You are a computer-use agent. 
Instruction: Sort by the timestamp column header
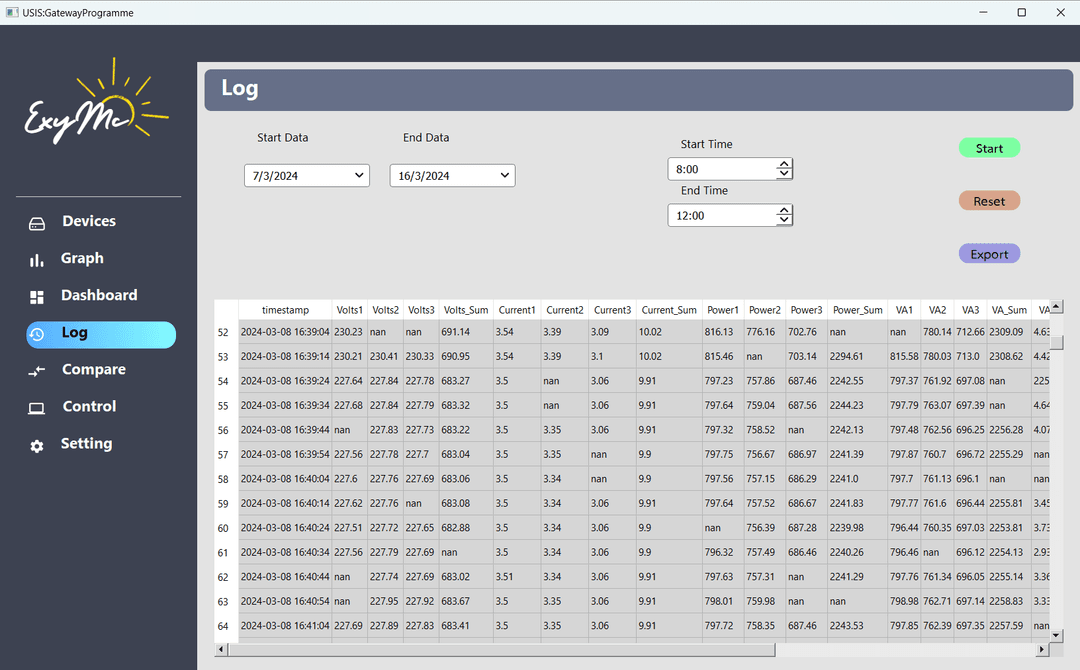tap(285, 310)
